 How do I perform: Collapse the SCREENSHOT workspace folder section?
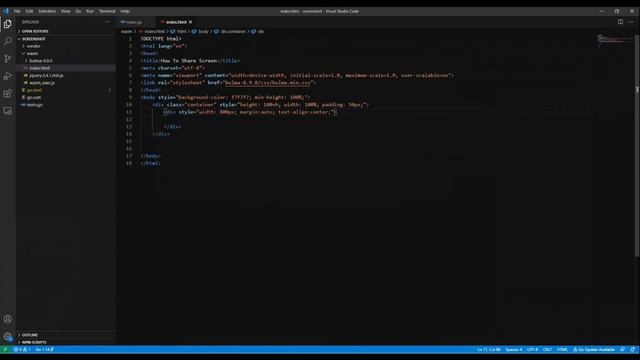[x=66, y=39]
